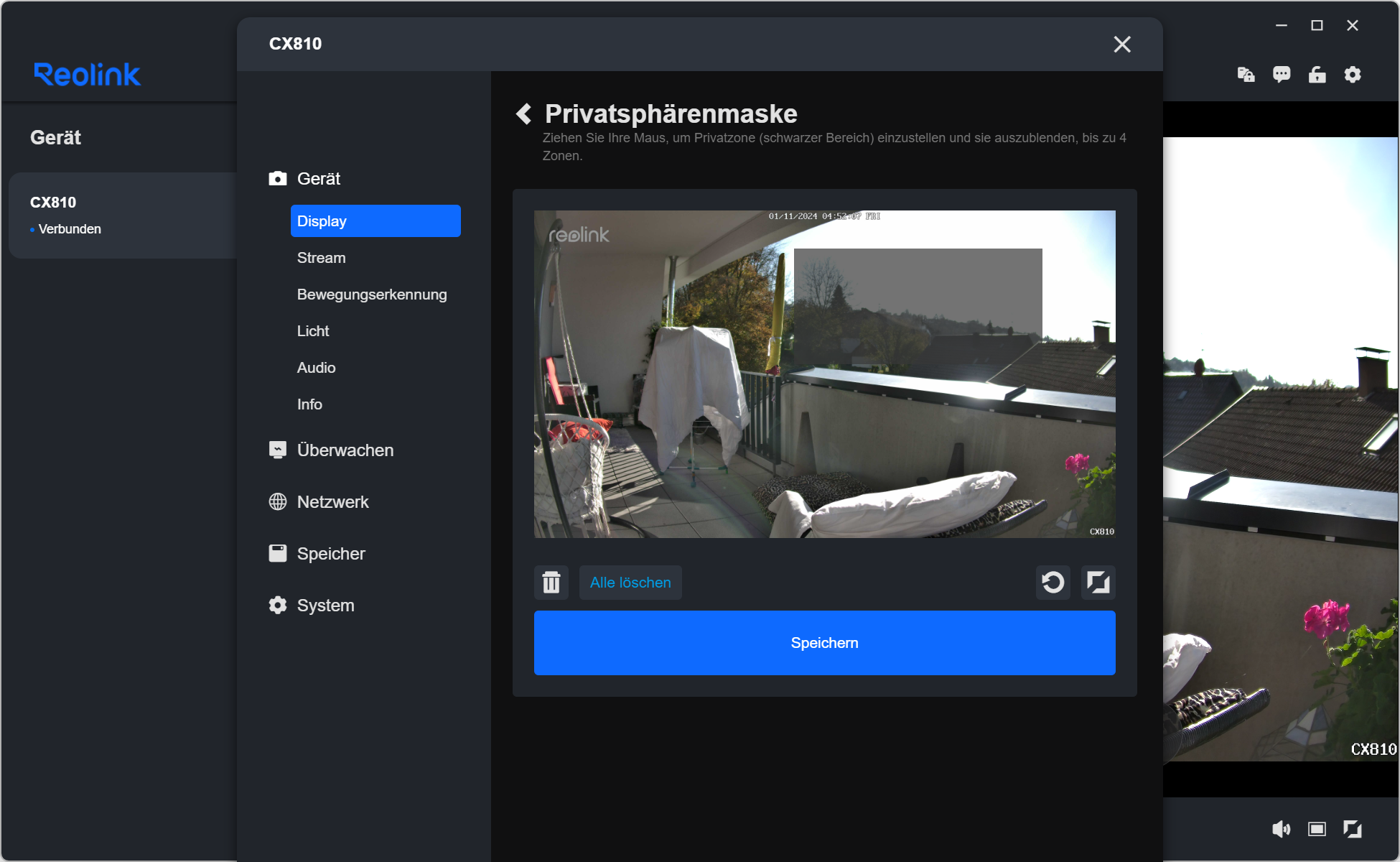This screenshot has width=1400, height=862.
Task: Select the Stream menu item
Action: (321, 258)
